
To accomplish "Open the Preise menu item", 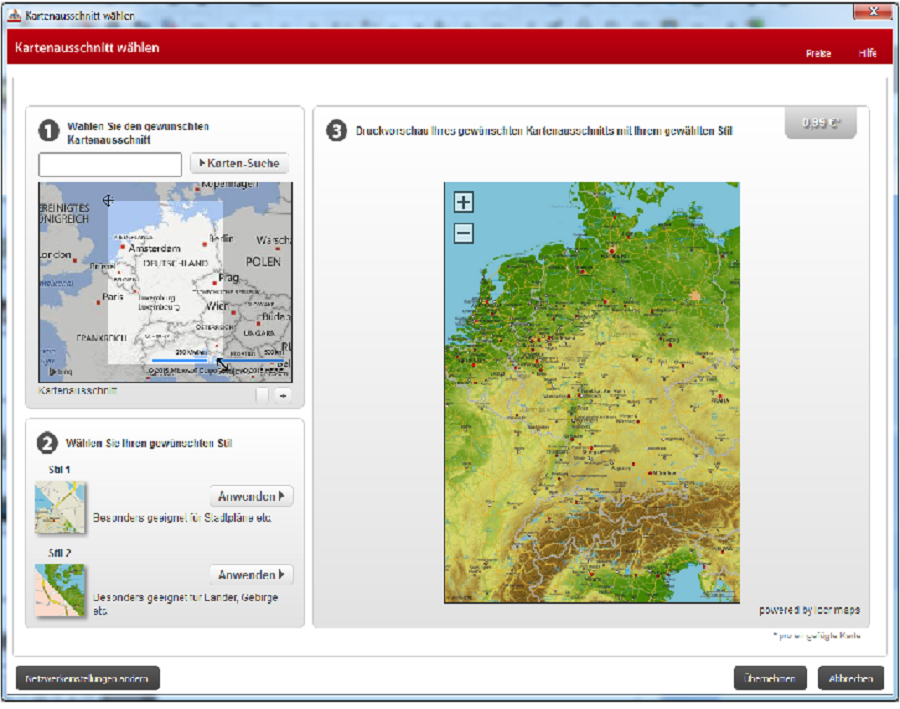I will pyautogui.click(x=818, y=53).
